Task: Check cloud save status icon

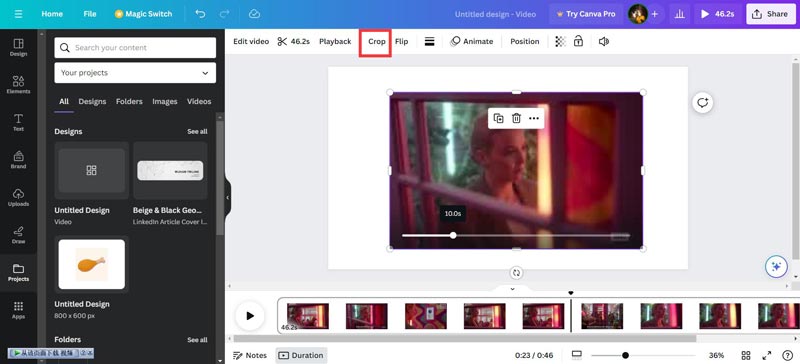Action: coord(255,14)
